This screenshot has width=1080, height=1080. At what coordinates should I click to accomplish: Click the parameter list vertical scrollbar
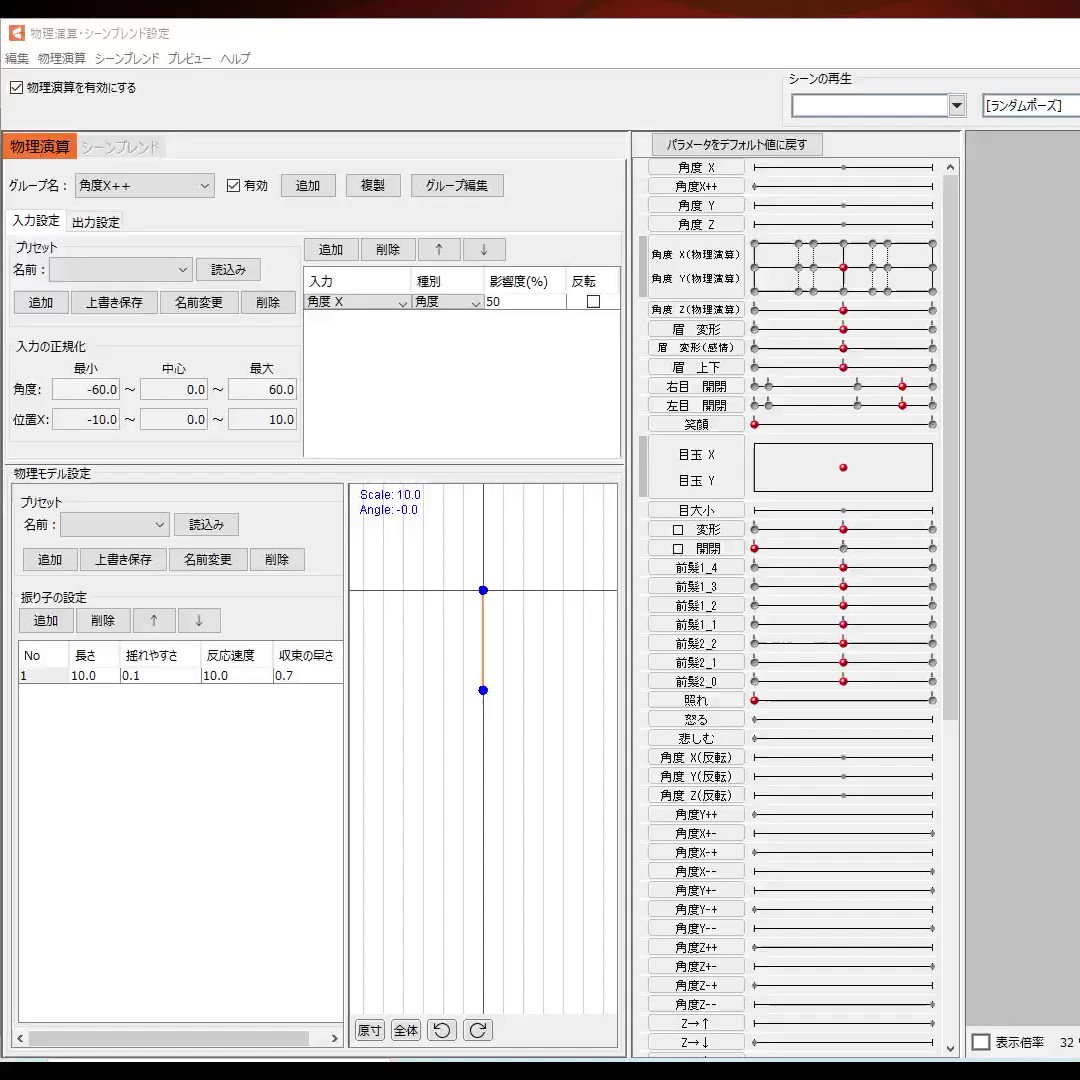point(950,448)
